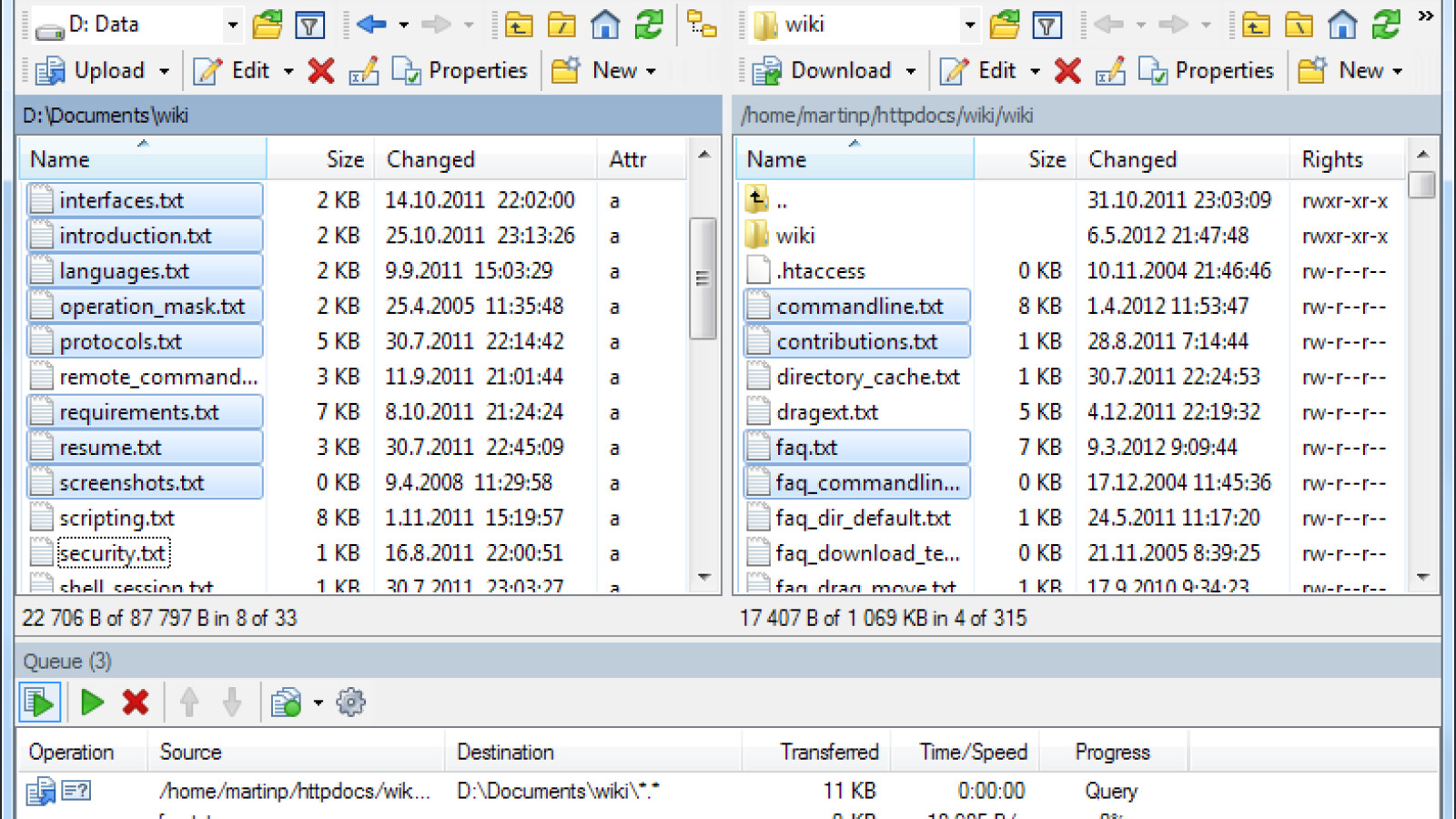
Task: Expand the Upload options dropdown arrow
Action: coord(164,71)
